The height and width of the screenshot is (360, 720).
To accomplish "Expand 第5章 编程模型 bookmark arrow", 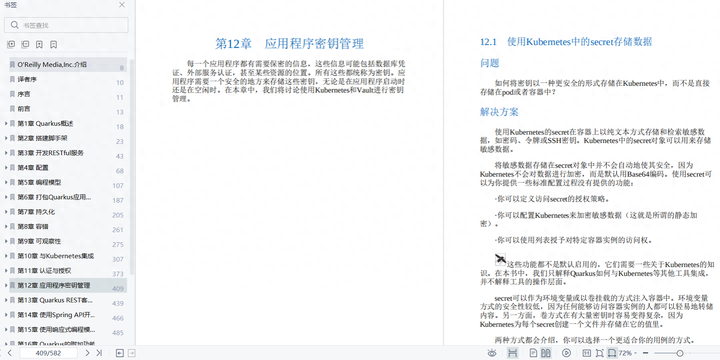I will 6,182.
